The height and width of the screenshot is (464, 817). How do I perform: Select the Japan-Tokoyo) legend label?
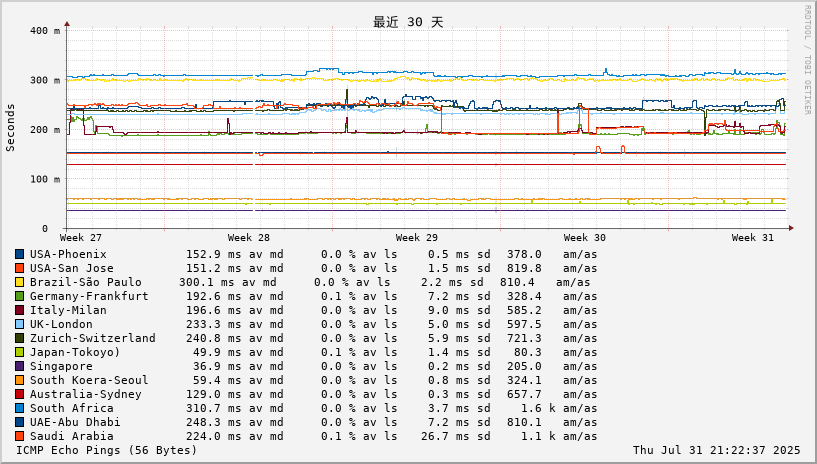75,353
